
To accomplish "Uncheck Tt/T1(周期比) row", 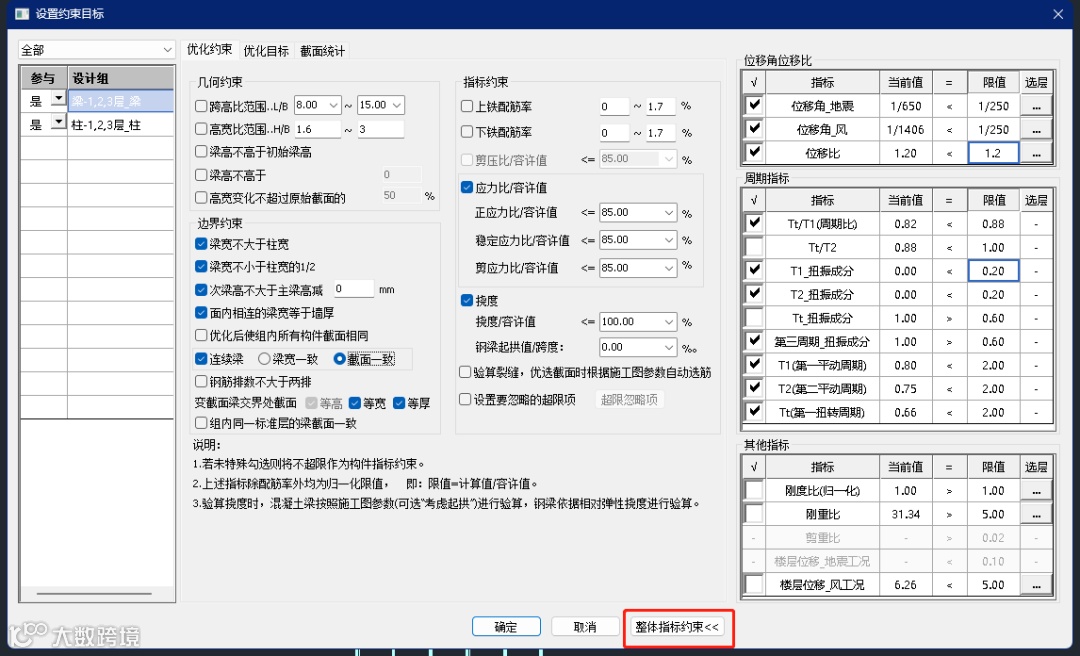I will tap(754, 223).
